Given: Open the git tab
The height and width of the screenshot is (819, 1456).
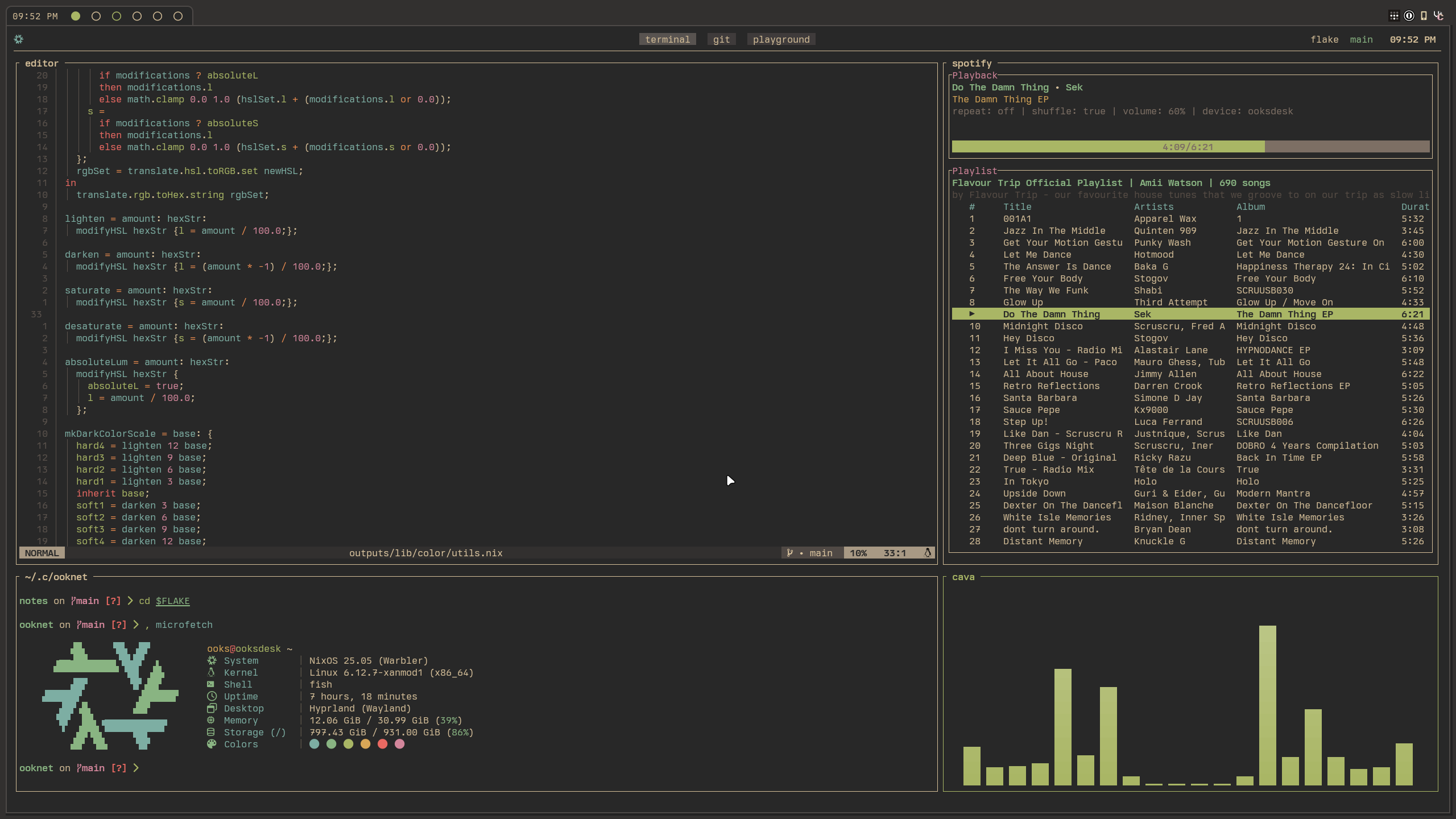Looking at the screenshot, I should (721, 39).
